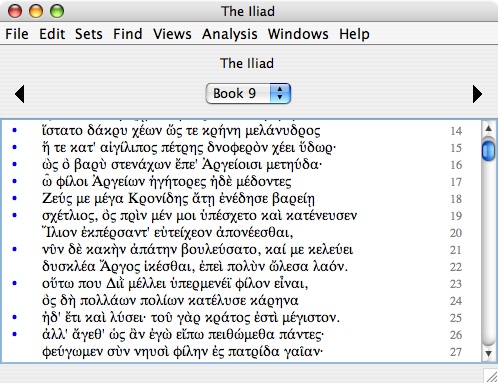Click the blue dot beside line 21
The width and height of the screenshot is (498, 383).
tap(14, 249)
